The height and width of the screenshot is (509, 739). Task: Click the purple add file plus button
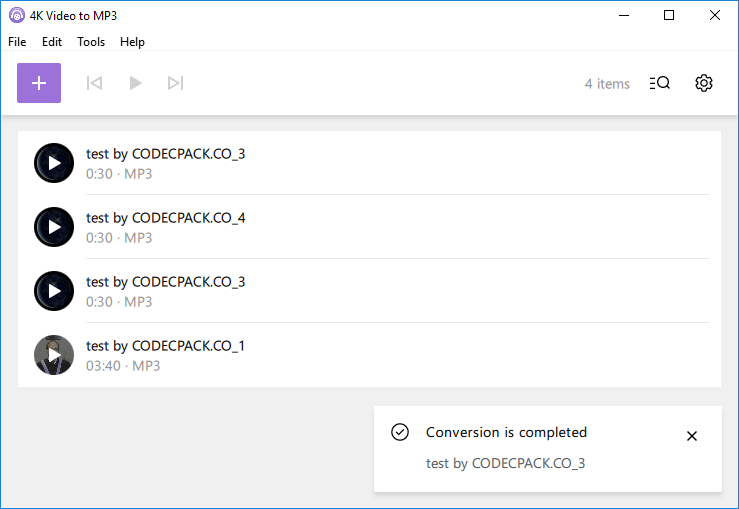coord(39,83)
